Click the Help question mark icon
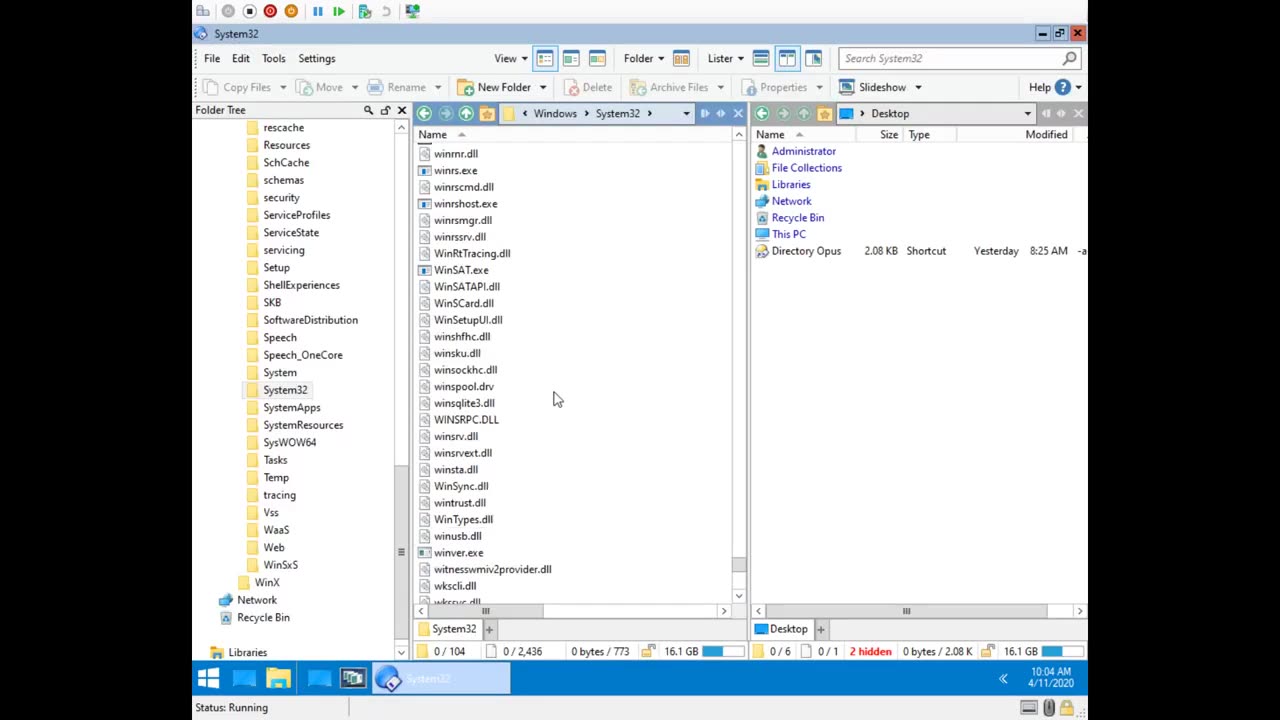Viewport: 1280px width, 720px height. (1063, 87)
